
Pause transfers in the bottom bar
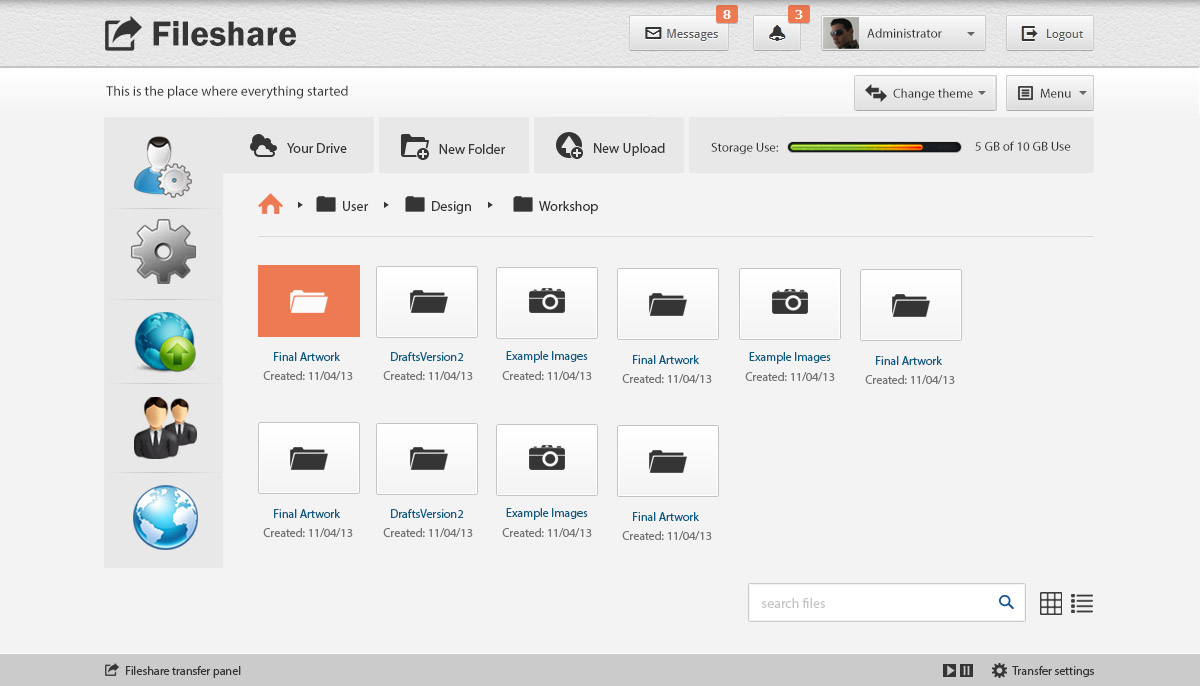pos(966,671)
